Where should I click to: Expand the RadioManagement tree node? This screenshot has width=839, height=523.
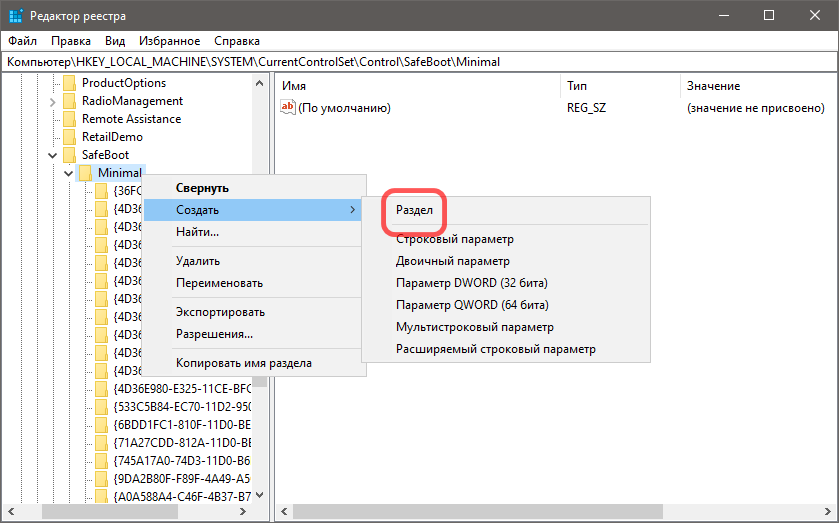tap(52, 101)
